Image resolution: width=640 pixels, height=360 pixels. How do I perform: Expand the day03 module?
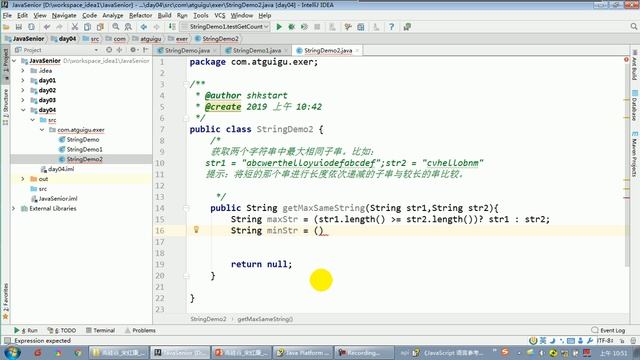[23, 100]
